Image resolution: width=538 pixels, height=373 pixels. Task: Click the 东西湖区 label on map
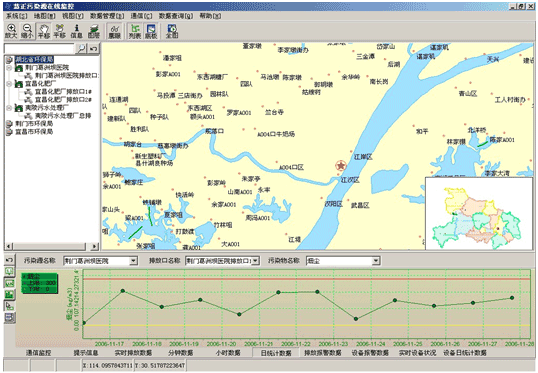tap(200, 108)
